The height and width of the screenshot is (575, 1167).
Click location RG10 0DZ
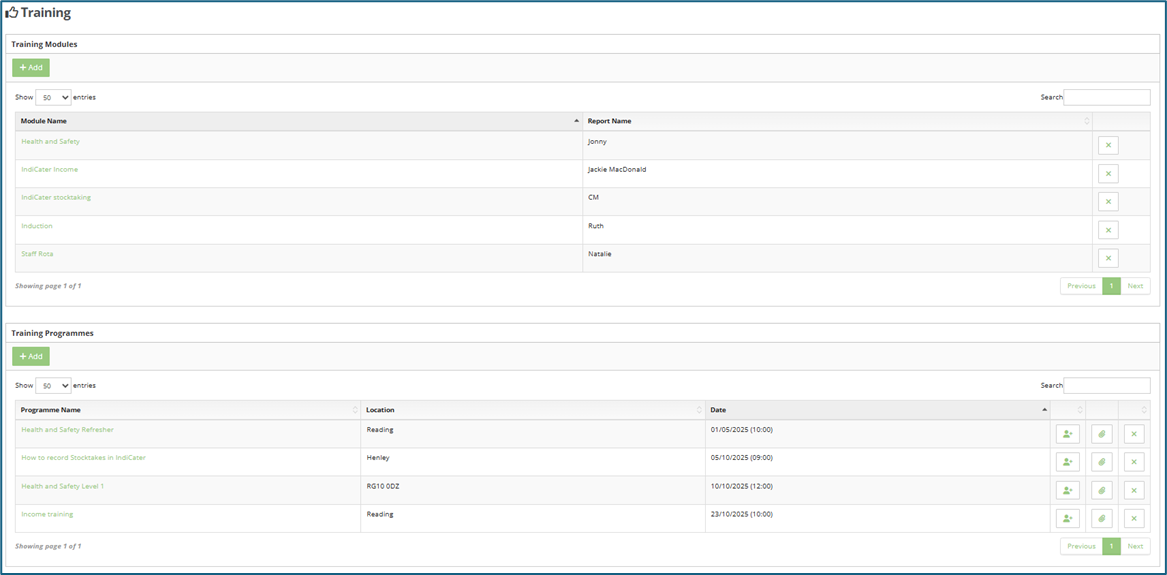(x=383, y=486)
